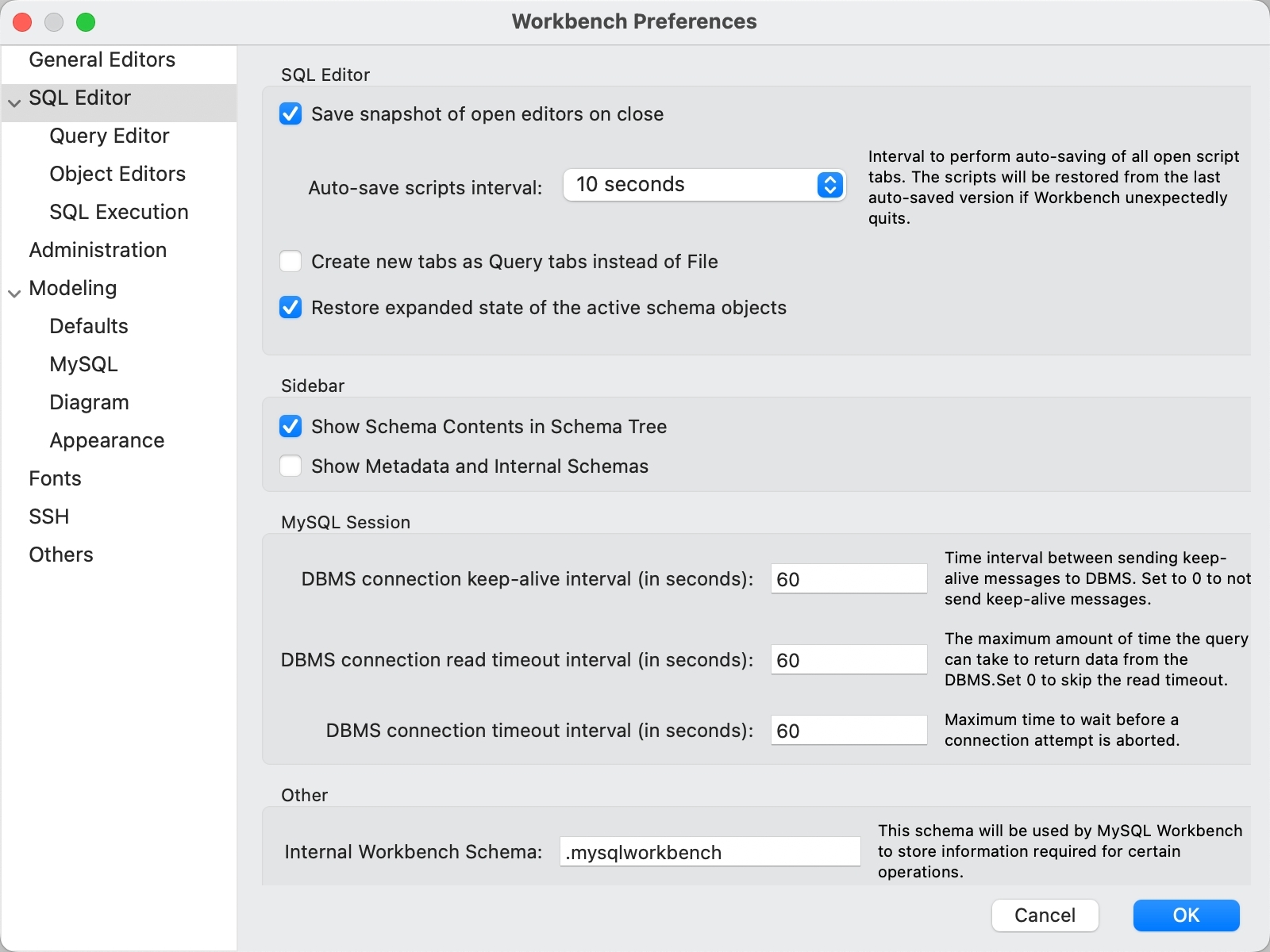Viewport: 1270px width, 952px height.
Task: Select the Diagram modeling settings
Action: [x=90, y=402]
